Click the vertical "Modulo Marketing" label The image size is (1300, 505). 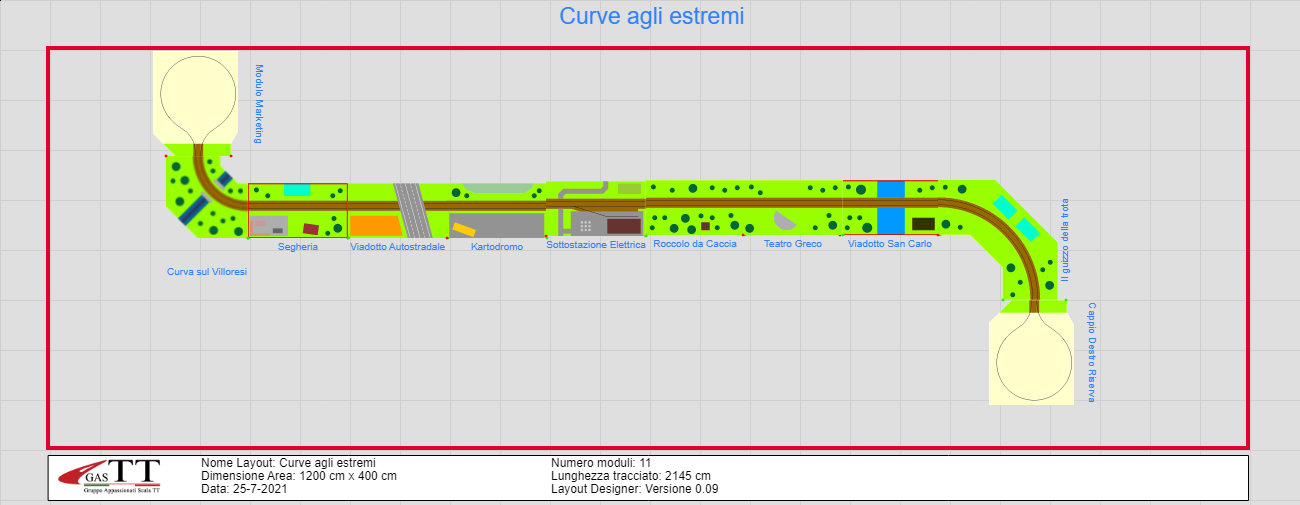pyautogui.click(x=258, y=104)
